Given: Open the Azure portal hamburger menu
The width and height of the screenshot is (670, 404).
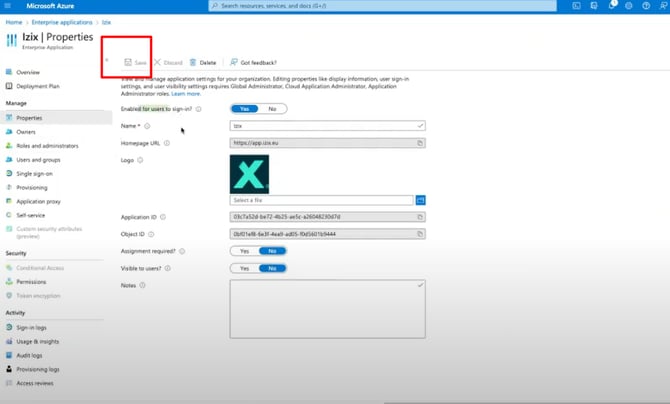Looking at the screenshot, I should 7,6.
